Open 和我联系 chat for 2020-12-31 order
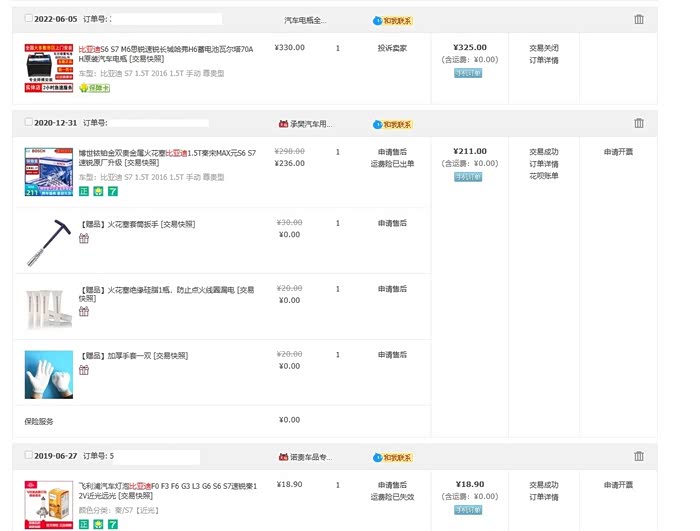 click(392, 124)
